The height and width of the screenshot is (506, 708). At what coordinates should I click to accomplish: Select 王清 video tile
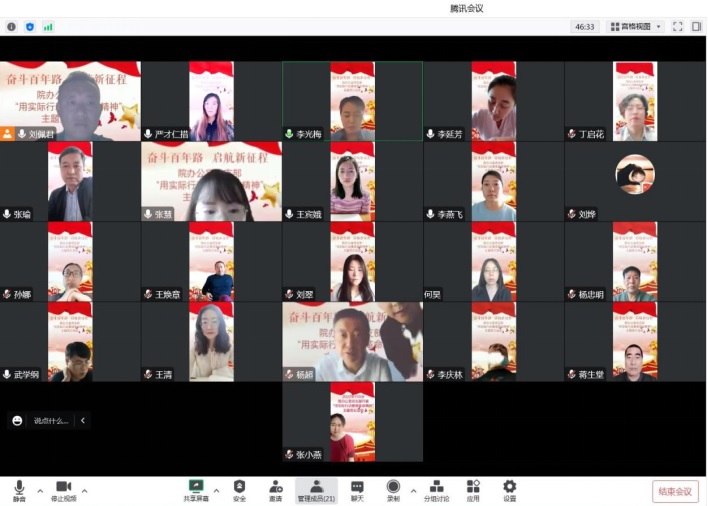211,342
